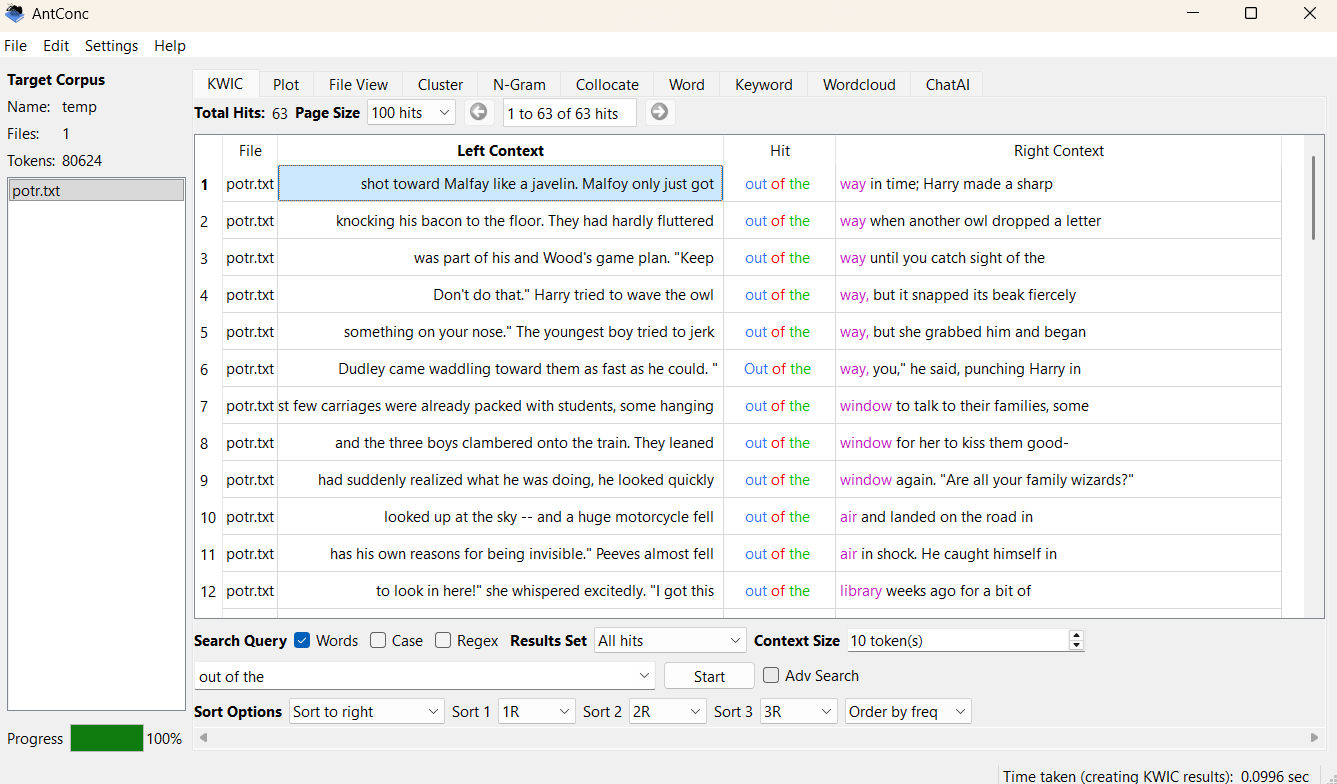Click the next page arrow icon
The height and width of the screenshot is (784, 1337).
coord(659,113)
